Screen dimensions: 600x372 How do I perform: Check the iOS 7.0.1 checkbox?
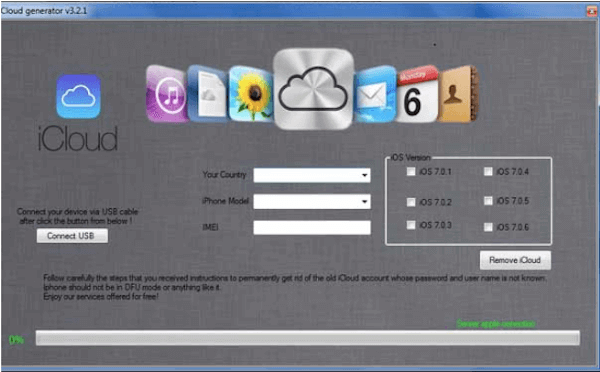tap(411, 171)
